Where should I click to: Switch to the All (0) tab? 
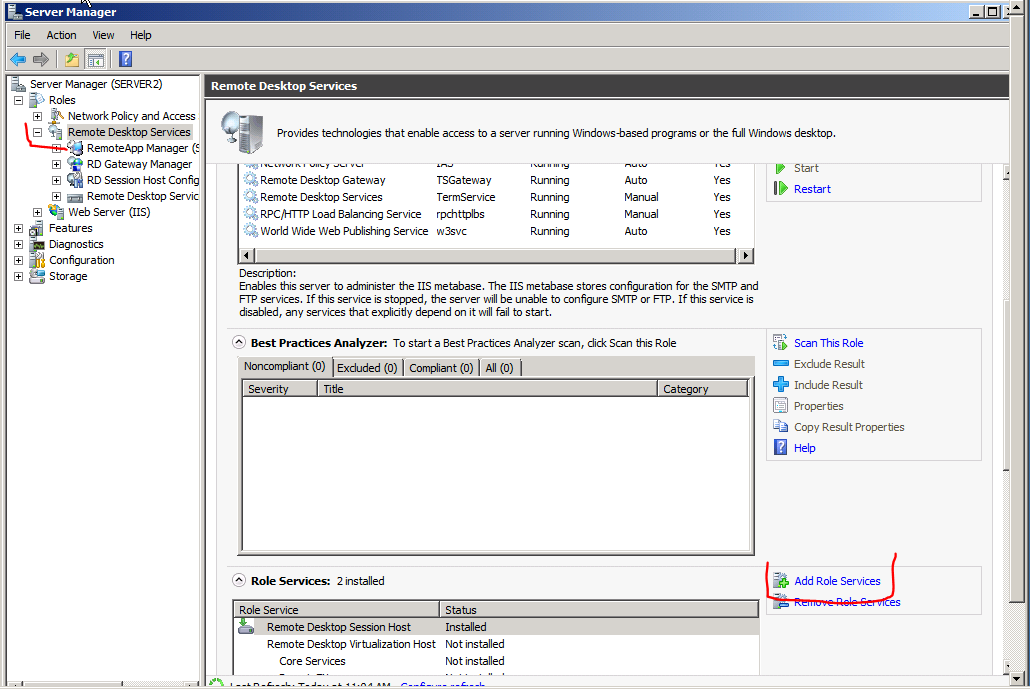tap(499, 368)
